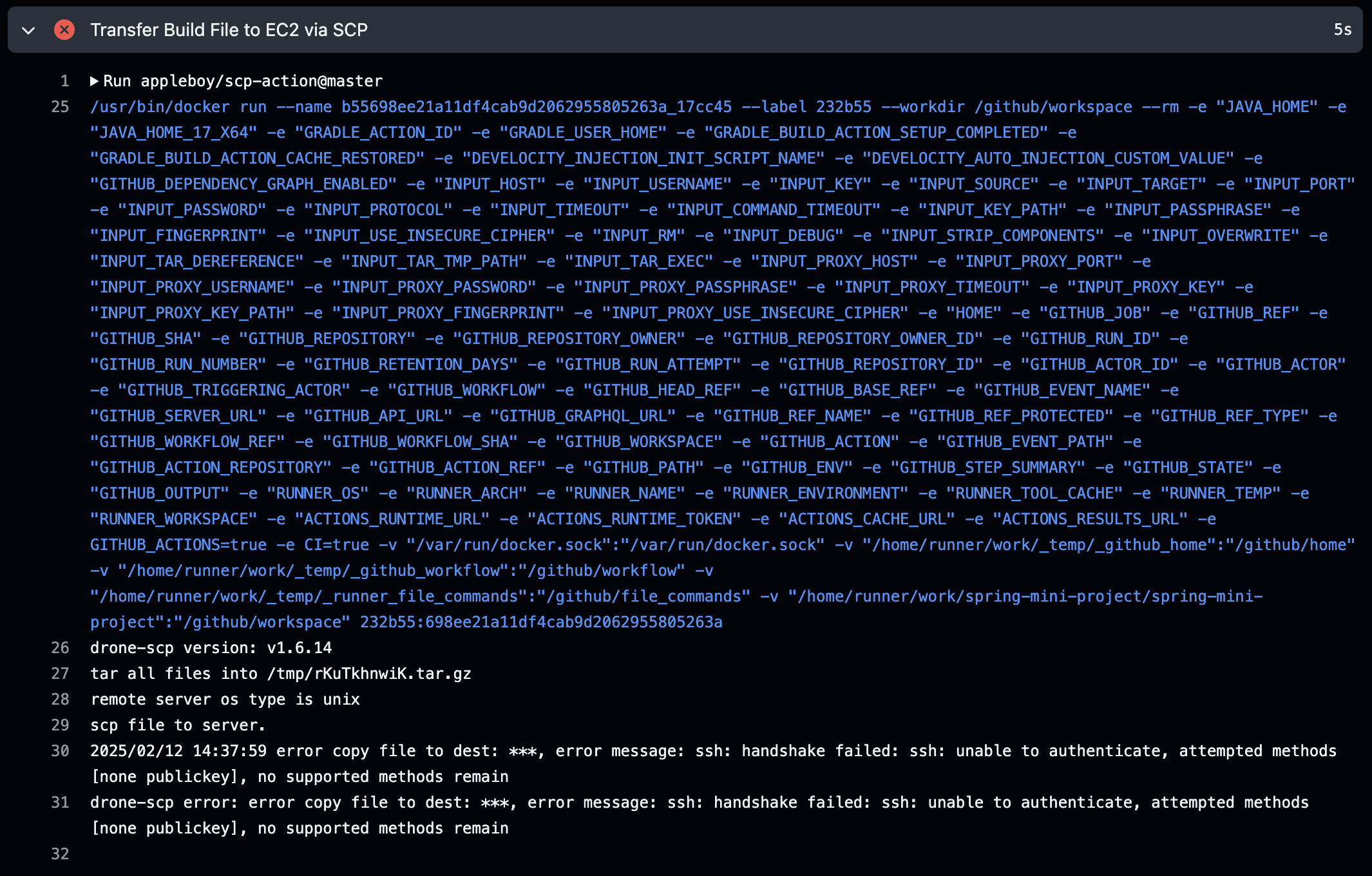Select line number 31
1372x876 pixels.
(x=61, y=802)
